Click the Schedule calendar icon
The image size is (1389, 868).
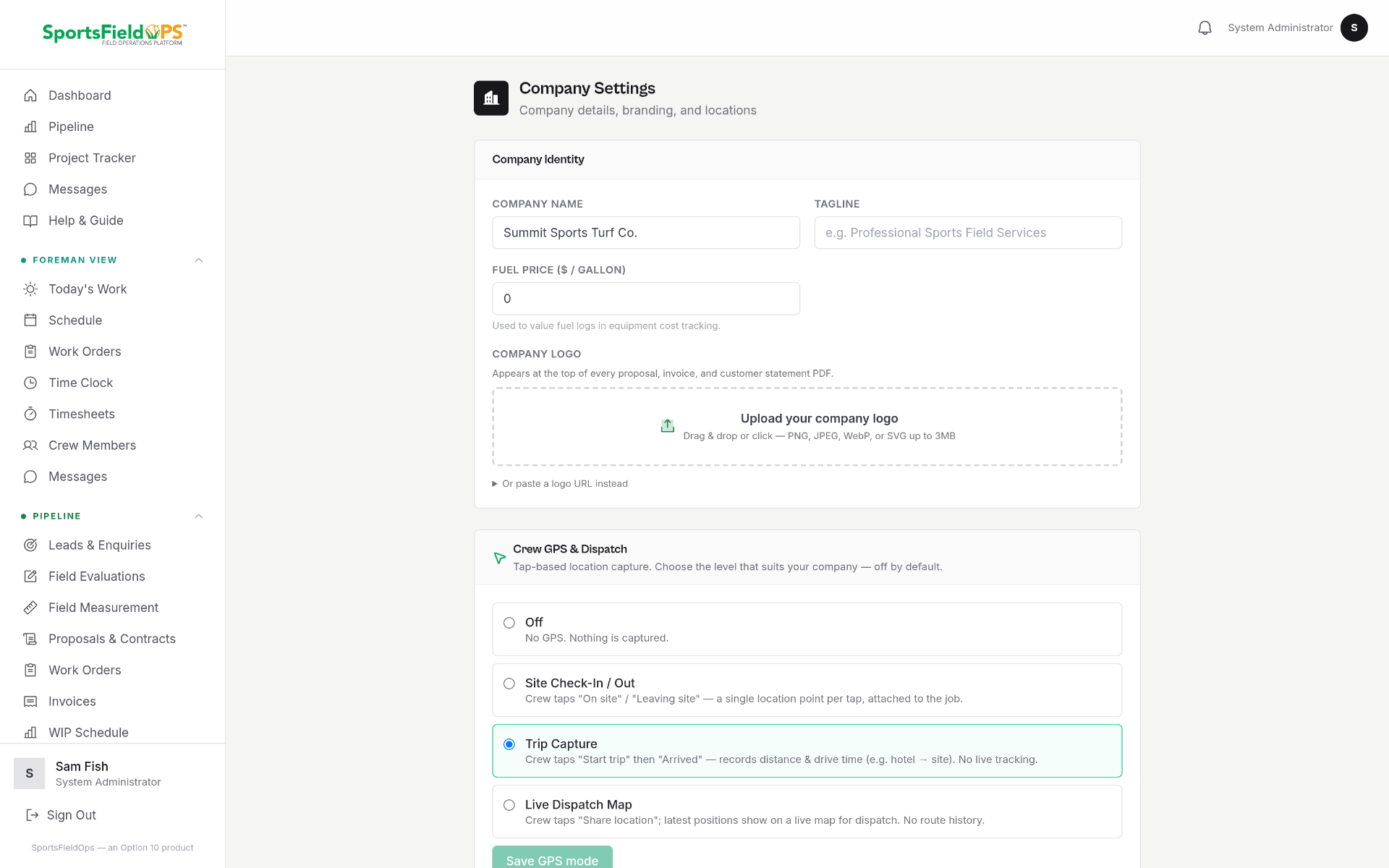[x=30, y=320]
